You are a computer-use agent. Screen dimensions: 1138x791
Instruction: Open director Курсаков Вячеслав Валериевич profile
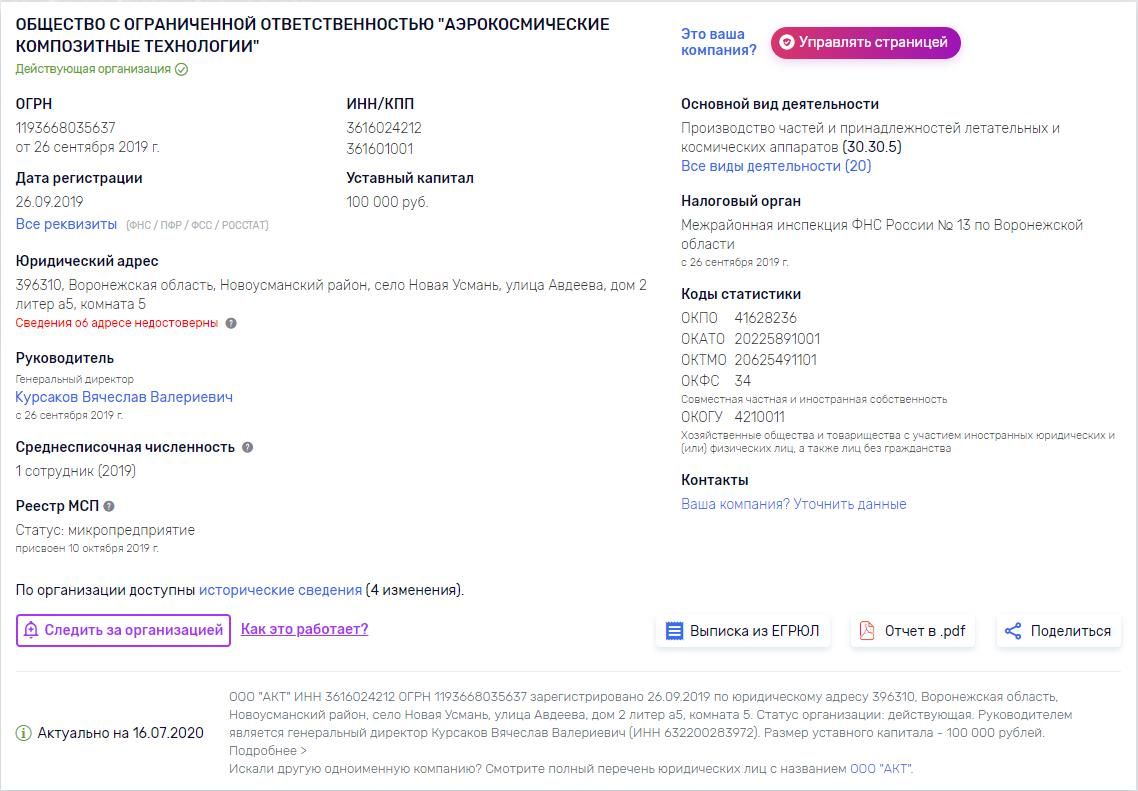click(x=124, y=397)
